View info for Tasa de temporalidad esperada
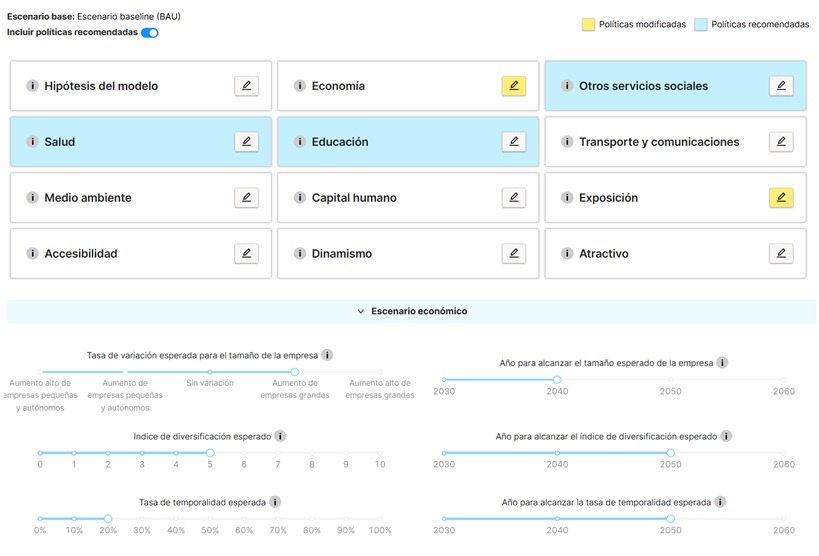This screenshot has height=556, width=819. tap(275, 502)
